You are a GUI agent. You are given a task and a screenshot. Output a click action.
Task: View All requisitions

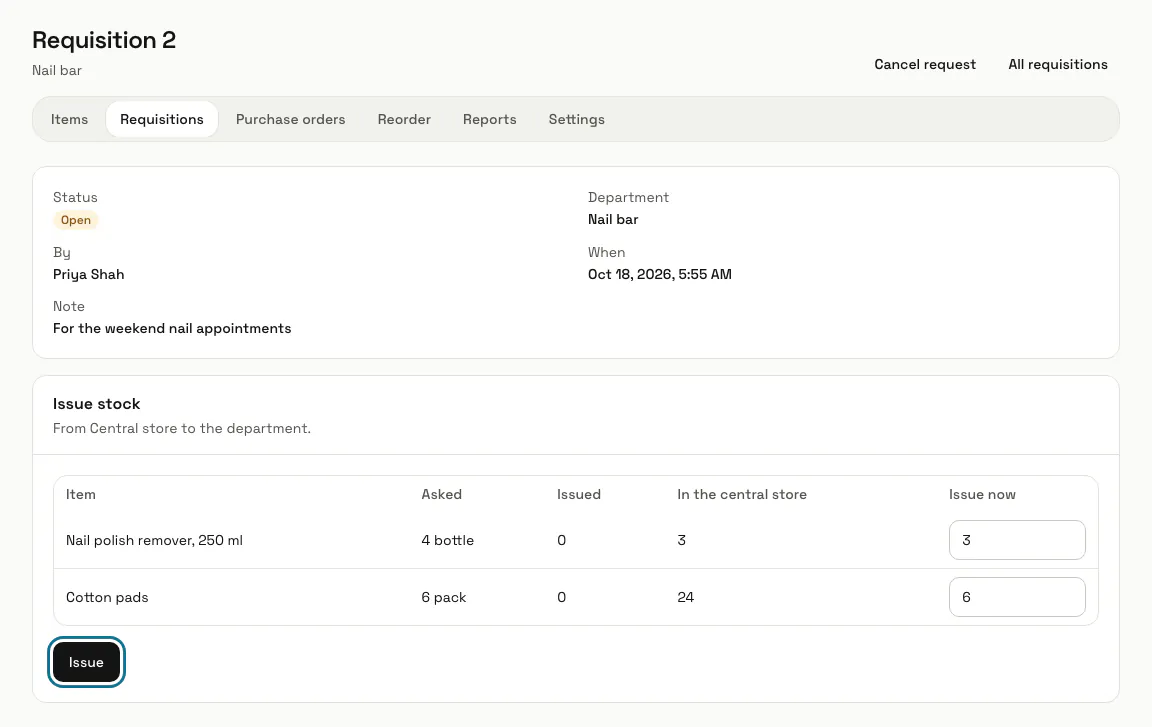click(x=1058, y=65)
